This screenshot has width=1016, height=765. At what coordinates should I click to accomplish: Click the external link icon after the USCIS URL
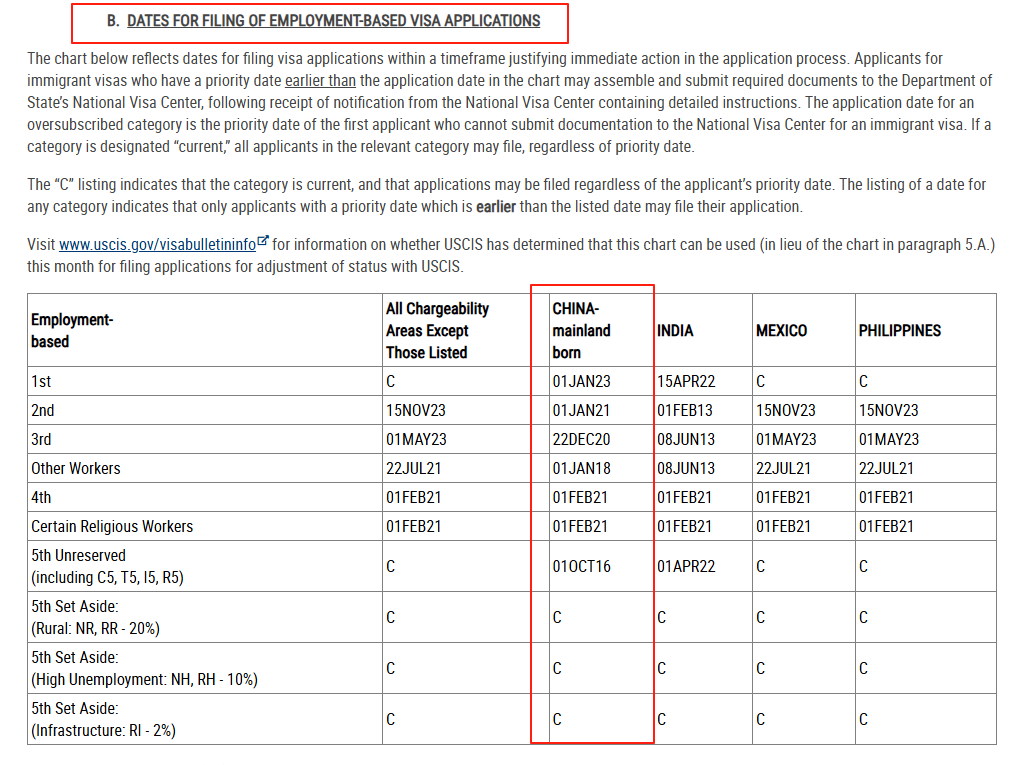[x=263, y=242]
